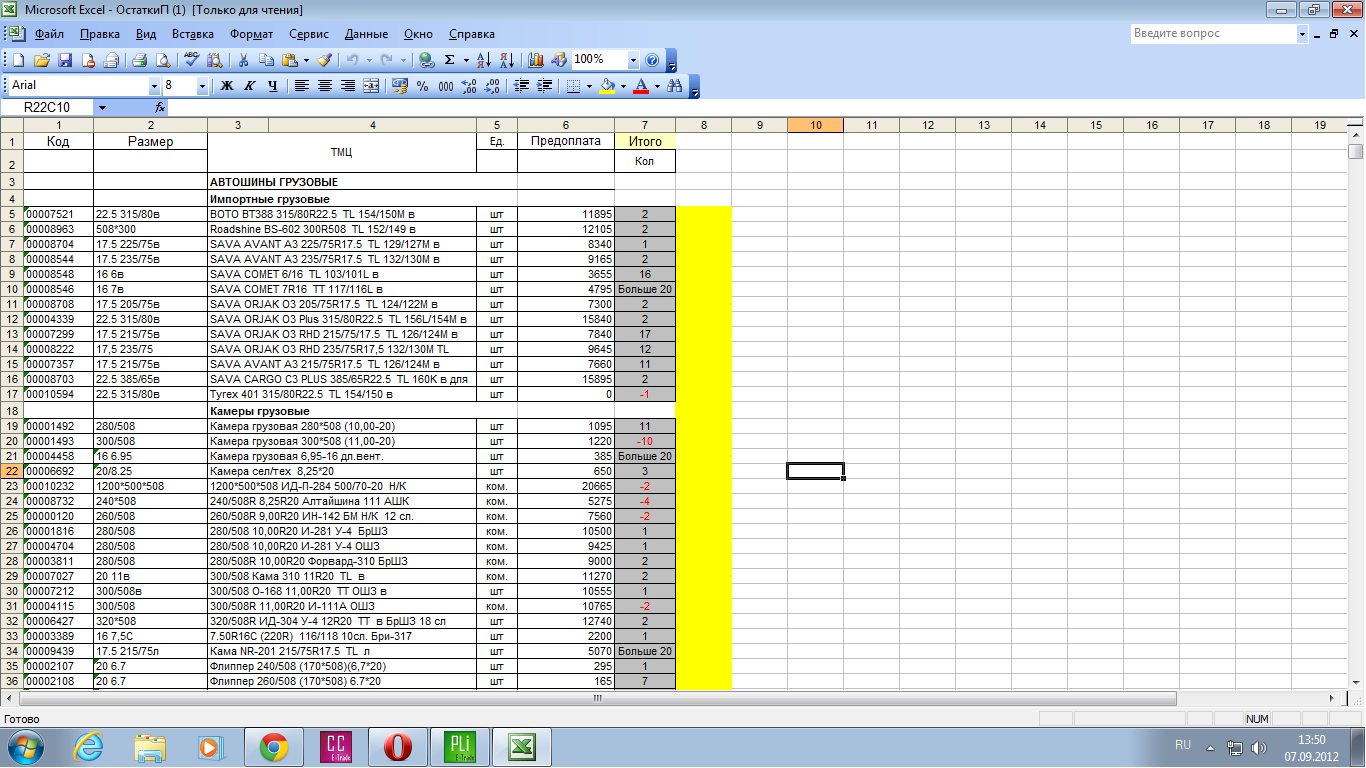Save the workbook with the floppy disk icon
1366x768 pixels.
(65, 60)
